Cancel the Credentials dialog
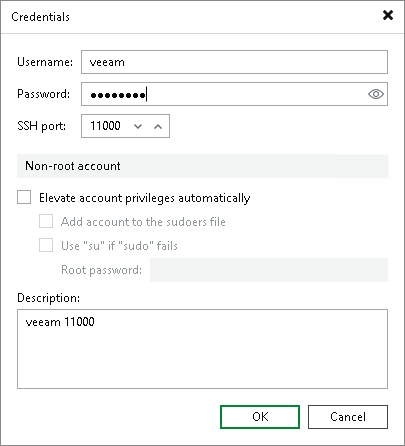 point(348,417)
